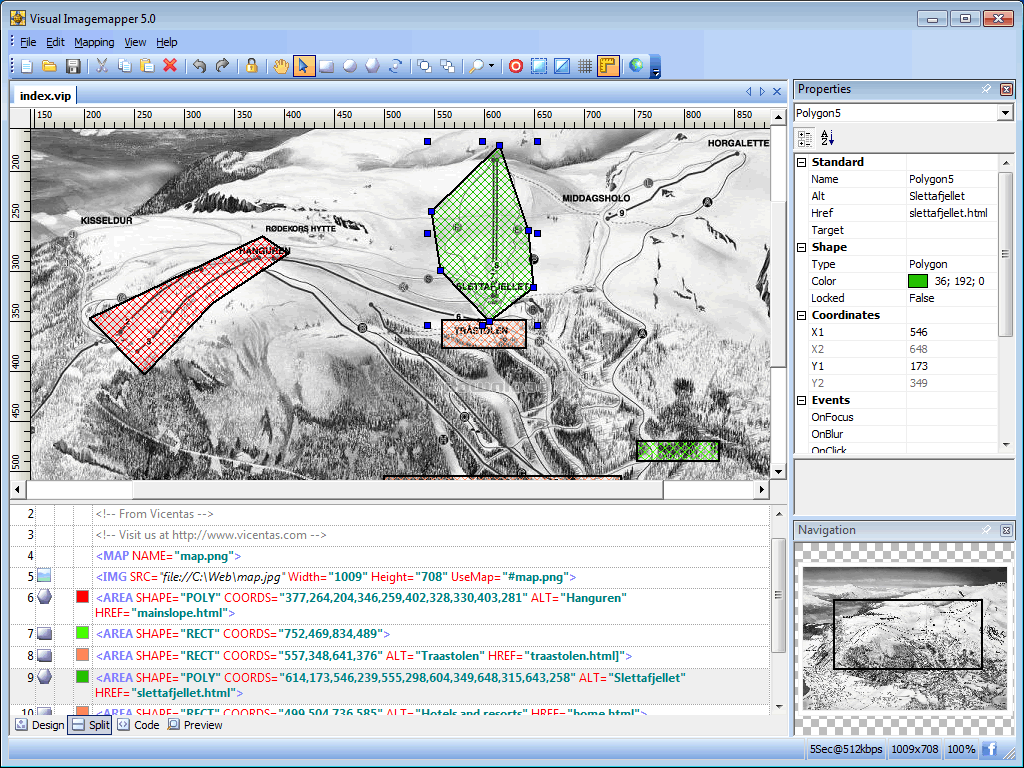Screen dimensions: 1024x768
Task: Click the magnifier zoom tool
Action: click(x=477, y=66)
